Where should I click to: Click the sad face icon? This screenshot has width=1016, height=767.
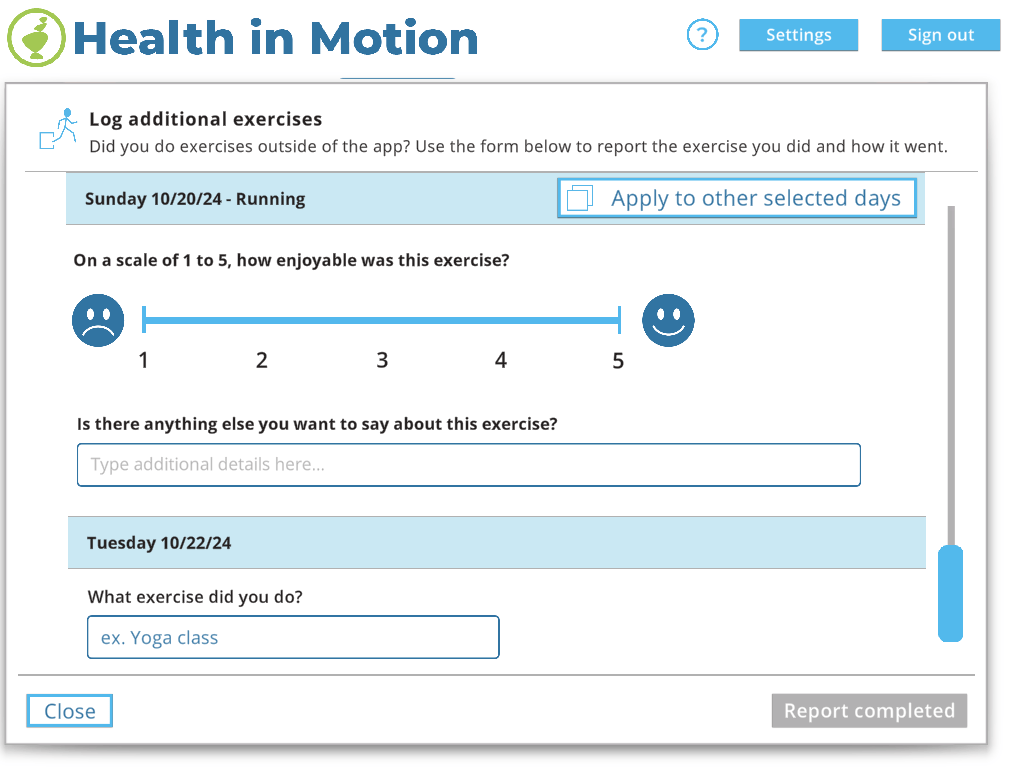[98, 320]
